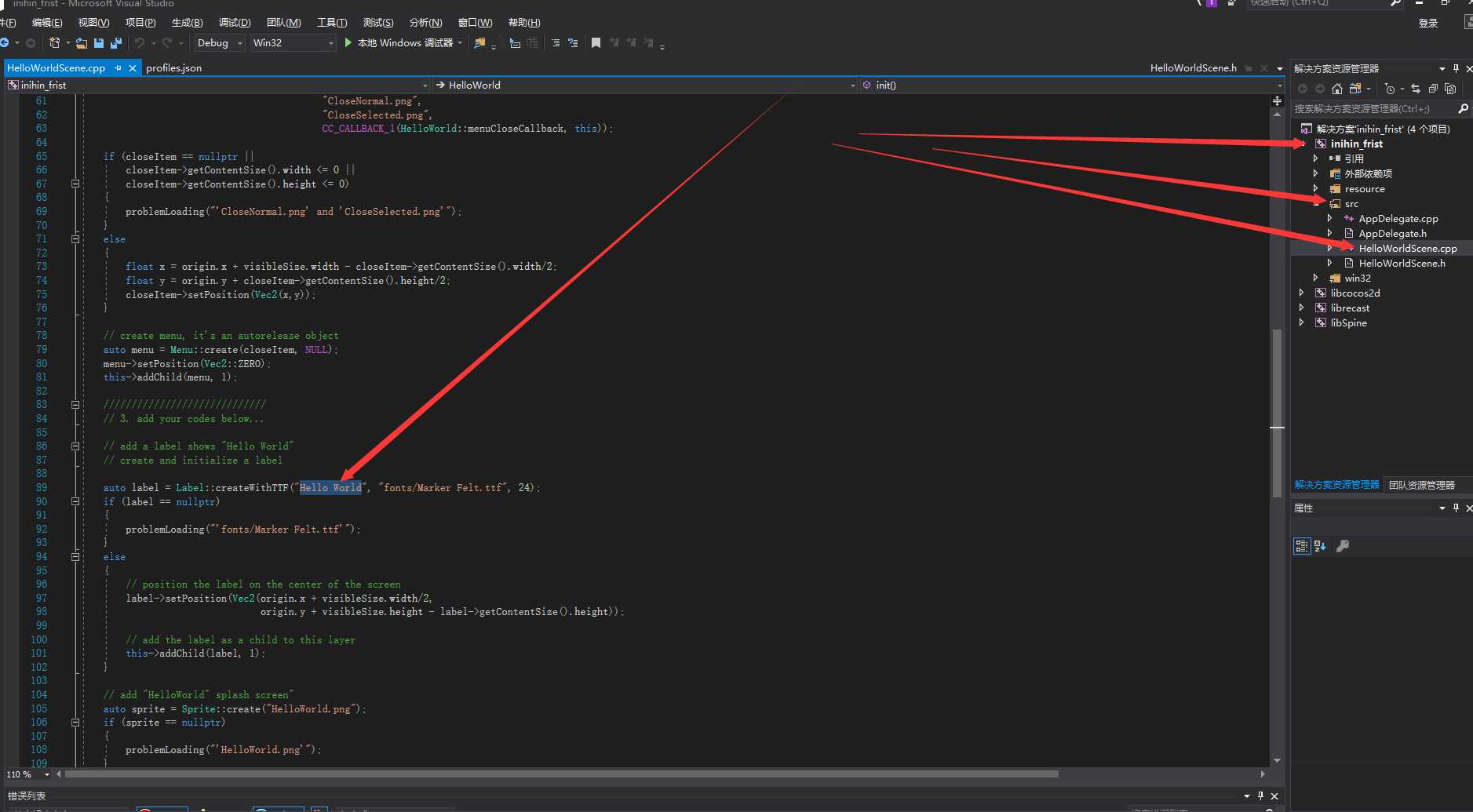Open the 编辑(E) menu
The height and width of the screenshot is (812, 1473).
47,22
